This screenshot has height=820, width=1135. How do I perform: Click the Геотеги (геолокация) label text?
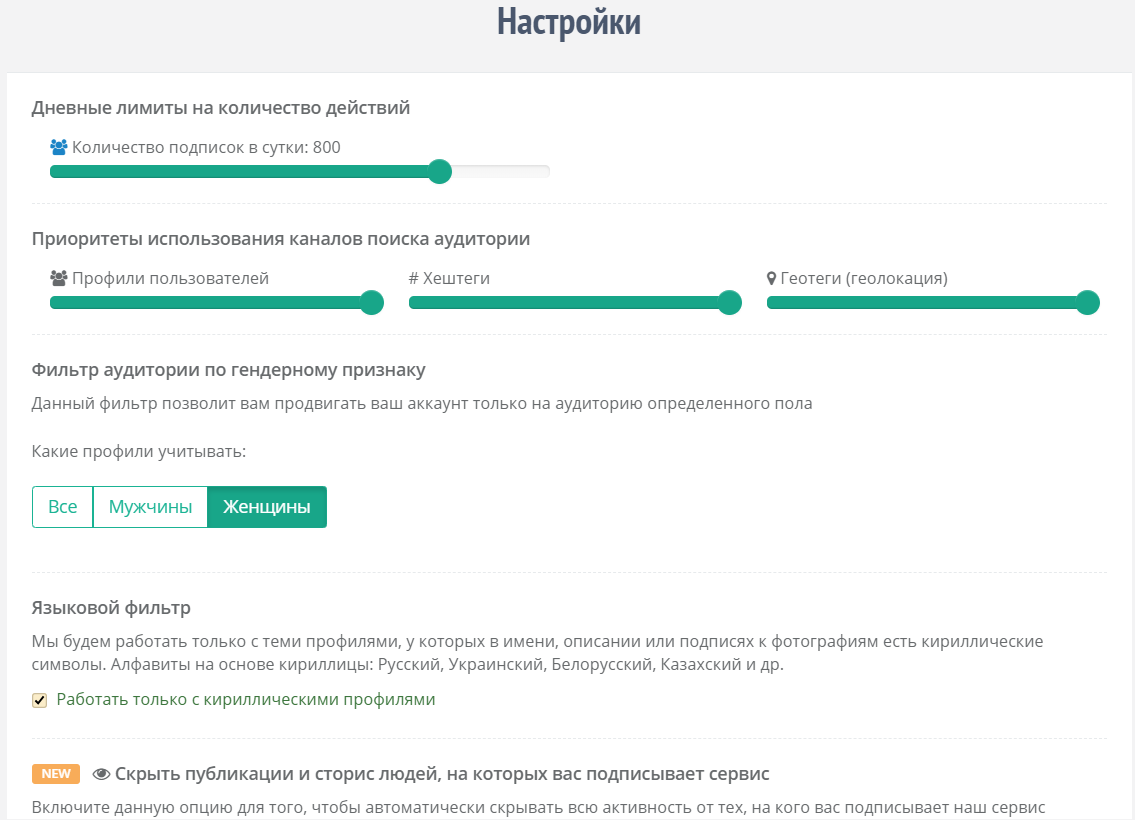click(x=864, y=279)
